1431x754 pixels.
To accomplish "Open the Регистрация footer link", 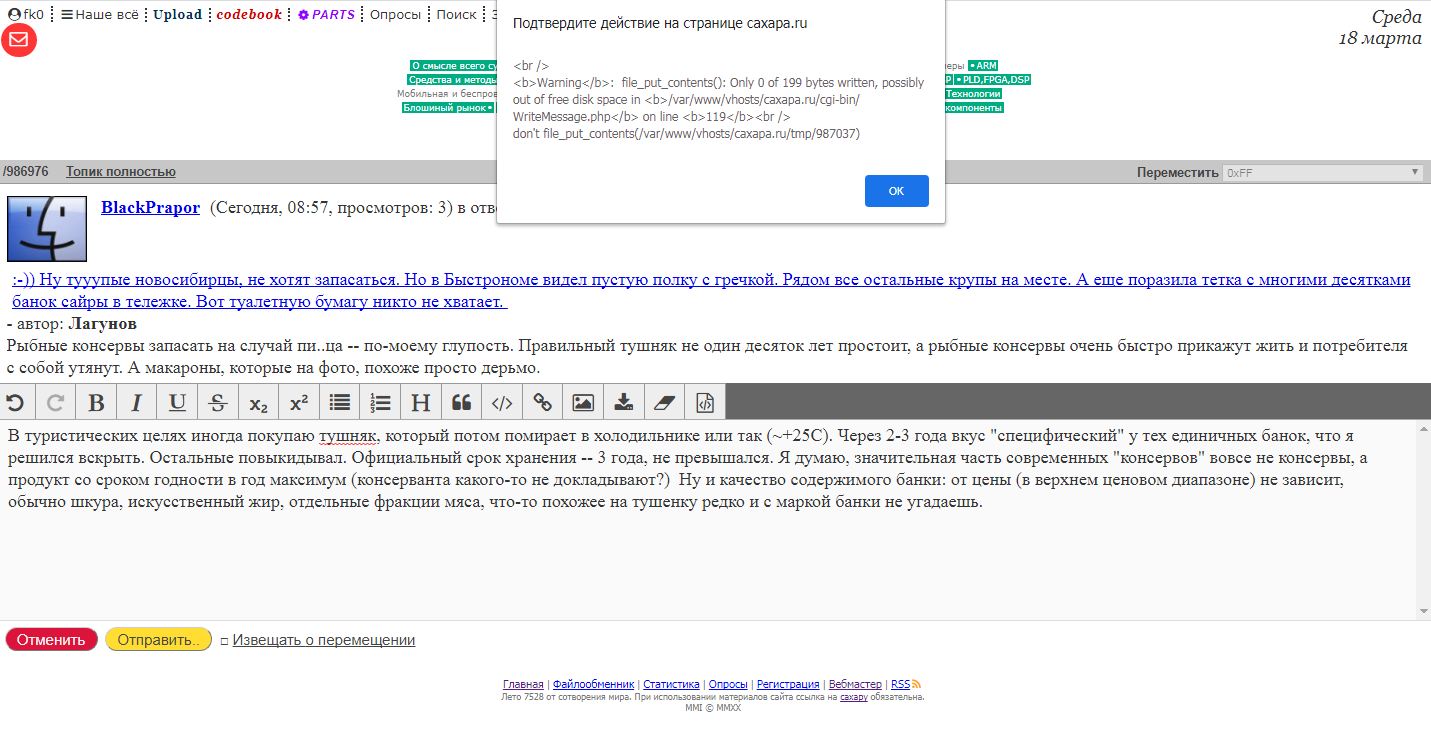I will [788, 684].
